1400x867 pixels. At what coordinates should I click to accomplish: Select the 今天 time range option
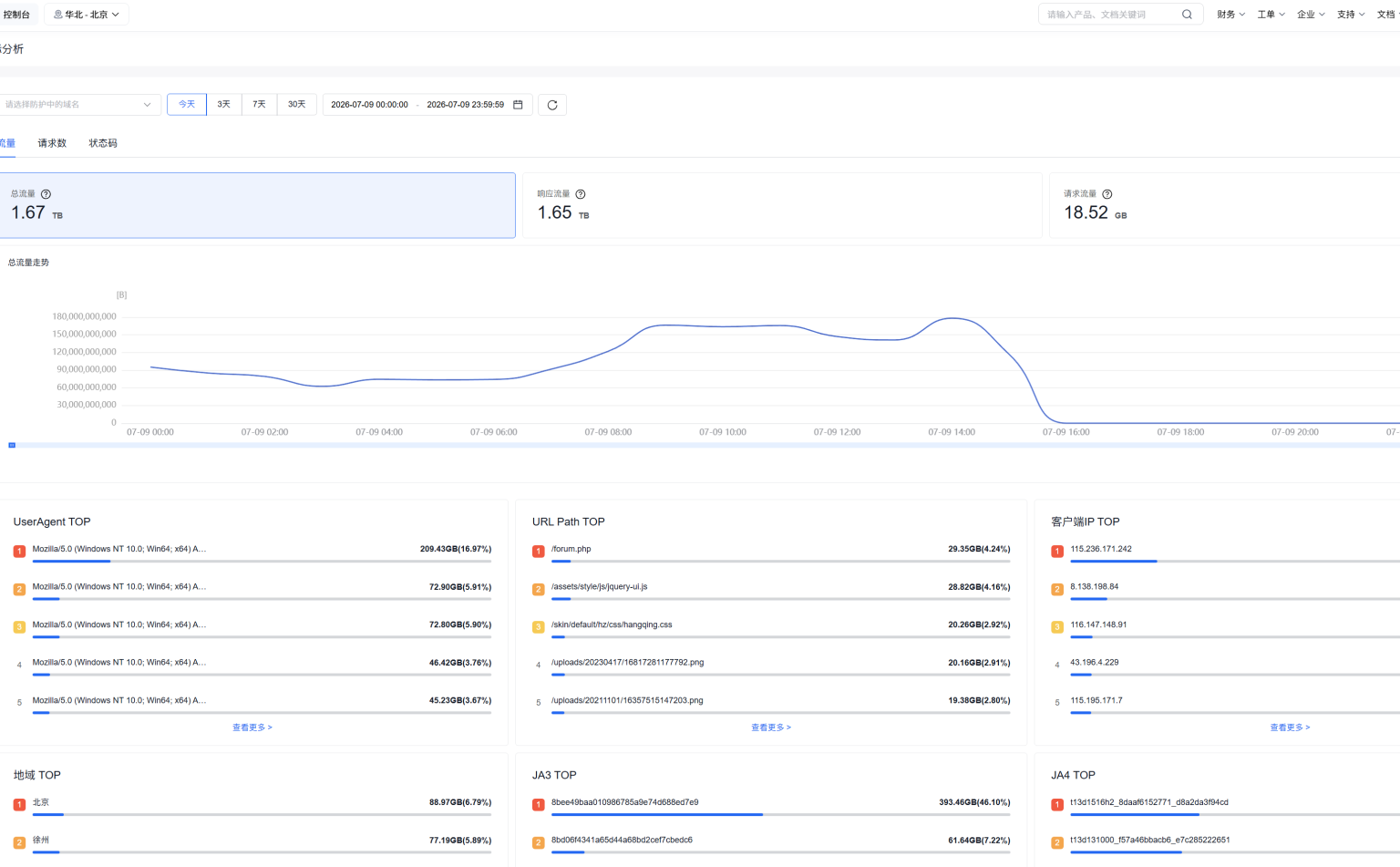(x=187, y=105)
